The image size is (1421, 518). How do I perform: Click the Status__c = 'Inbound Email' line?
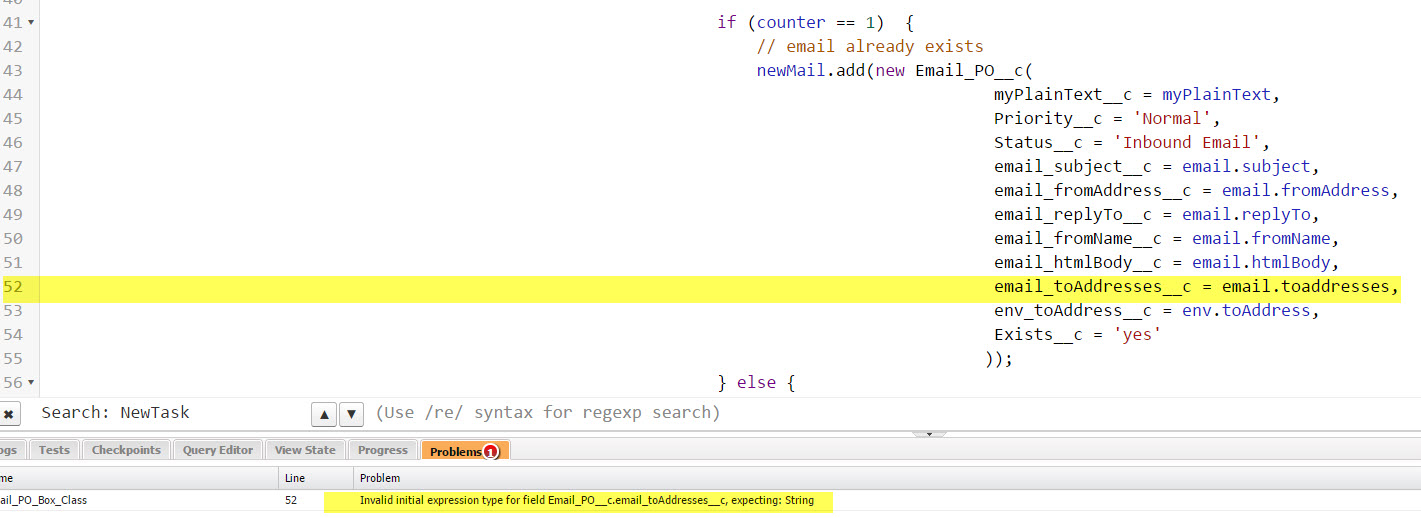tap(1132, 142)
